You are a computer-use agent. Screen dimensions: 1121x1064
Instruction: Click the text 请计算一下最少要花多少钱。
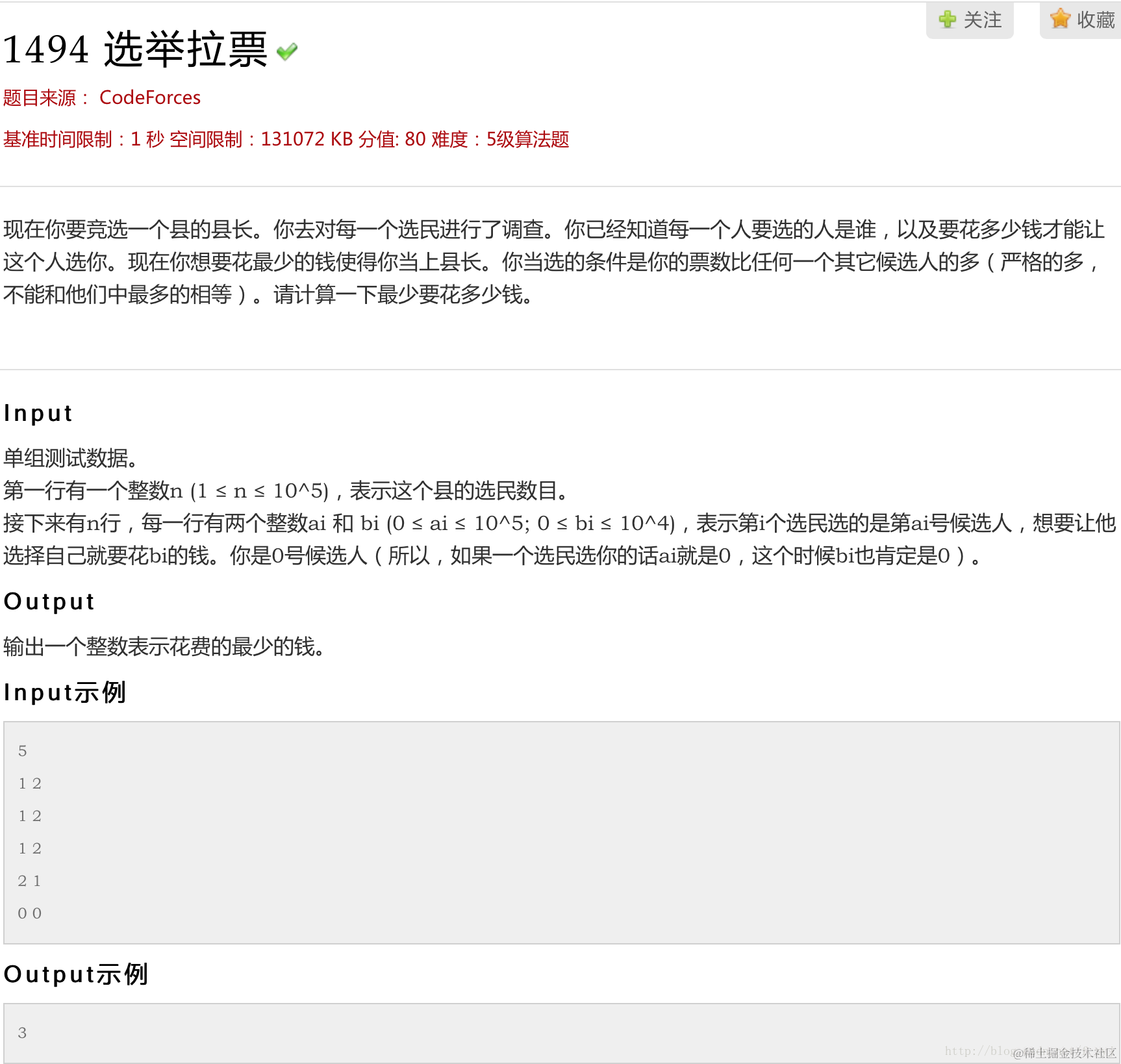click(x=404, y=294)
